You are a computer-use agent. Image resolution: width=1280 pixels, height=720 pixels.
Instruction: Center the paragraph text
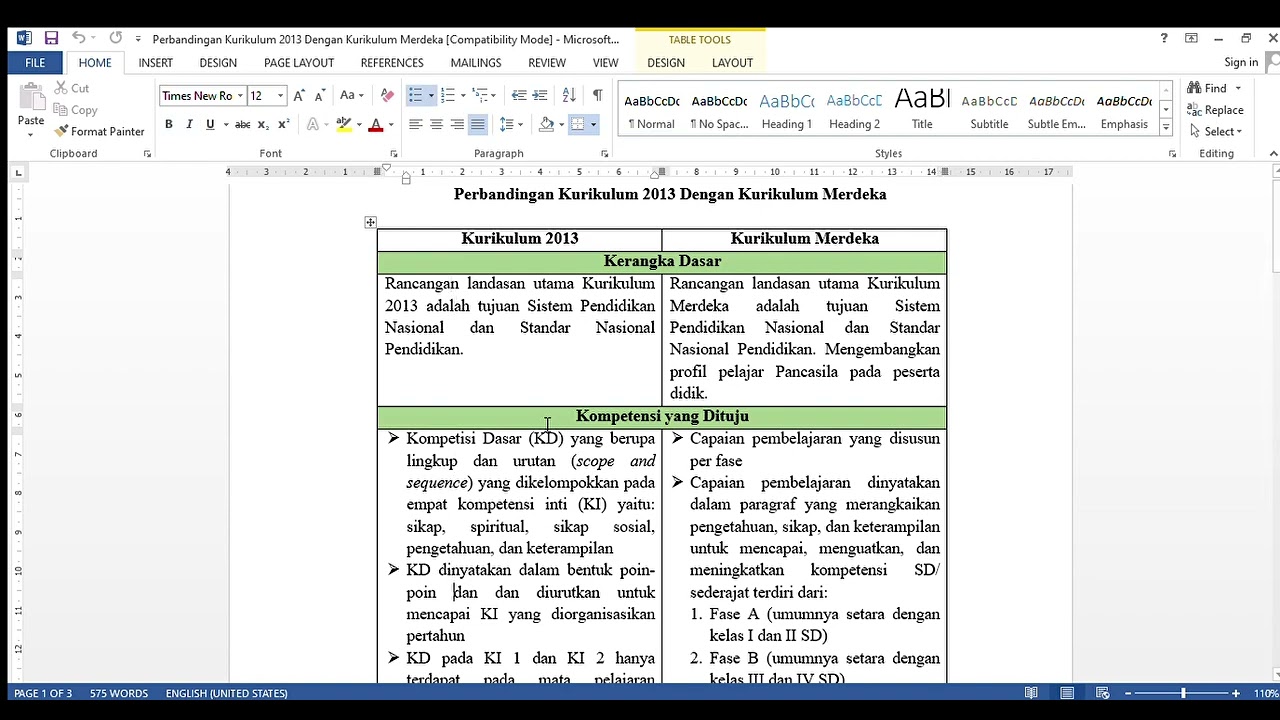(437, 124)
